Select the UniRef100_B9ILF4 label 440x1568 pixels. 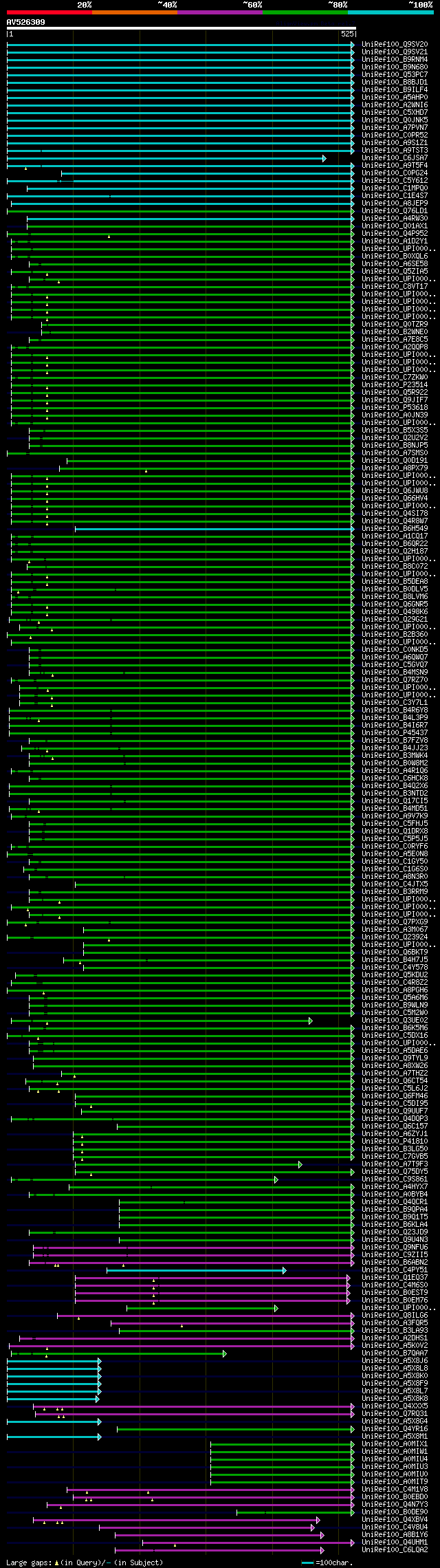point(395,89)
